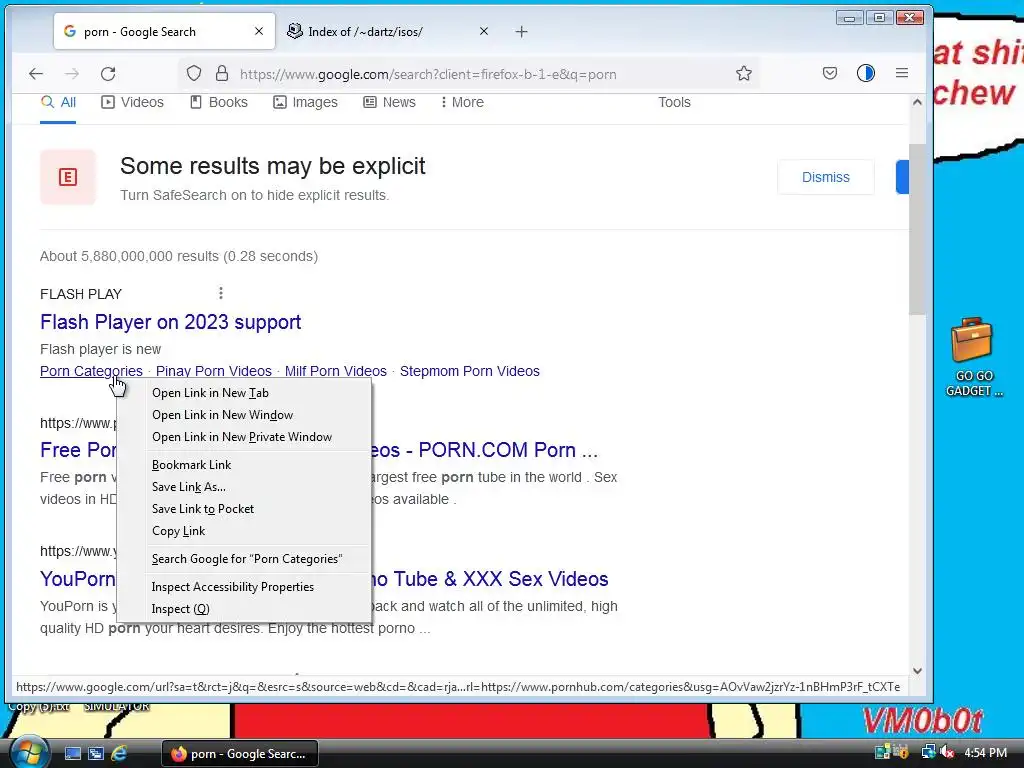Click the page scrollbar down arrow
1024x768 pixels.
[x=918, y=671]
